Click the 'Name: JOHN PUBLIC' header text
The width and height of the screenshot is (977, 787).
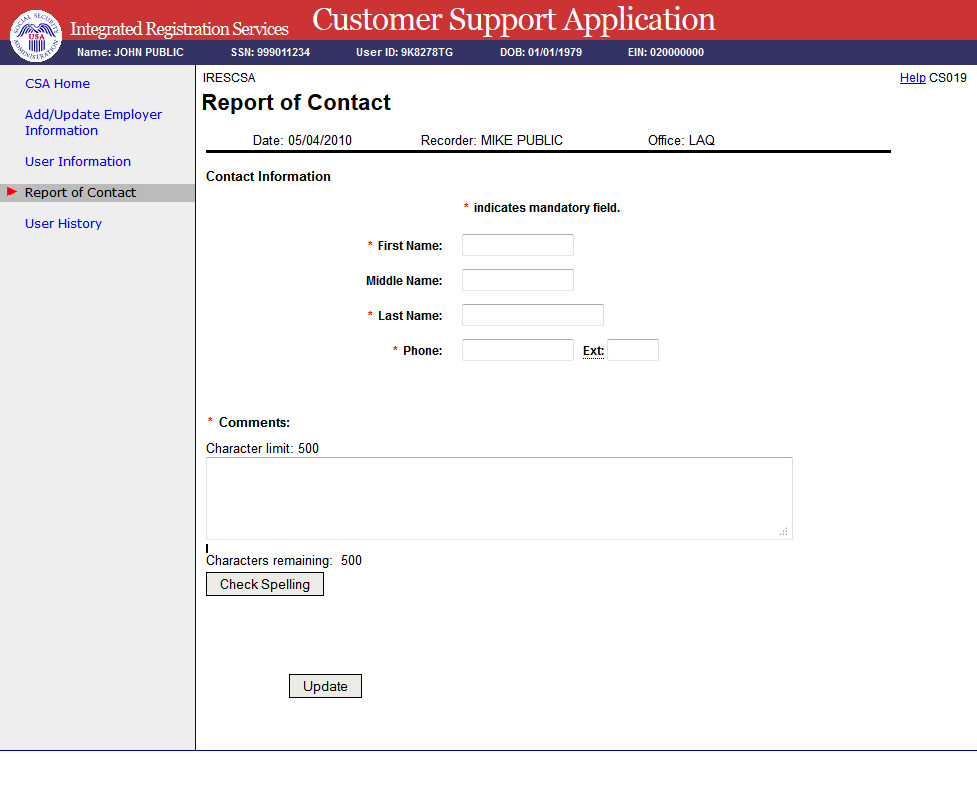130,52
